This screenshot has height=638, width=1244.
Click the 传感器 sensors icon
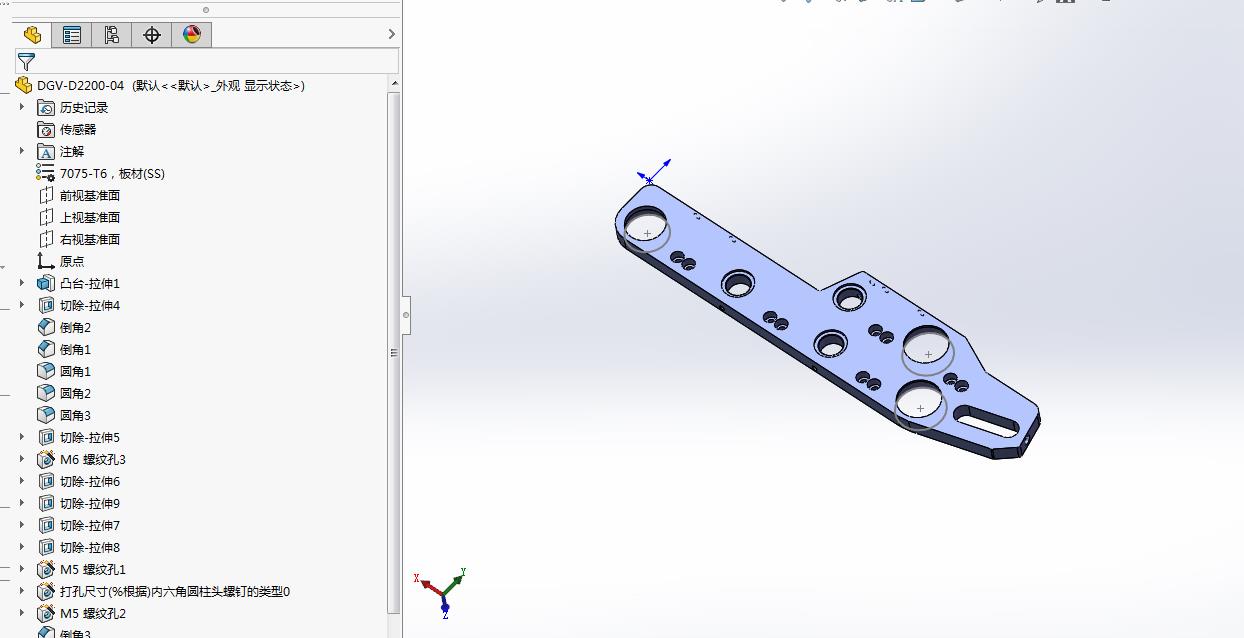point(46,129)
